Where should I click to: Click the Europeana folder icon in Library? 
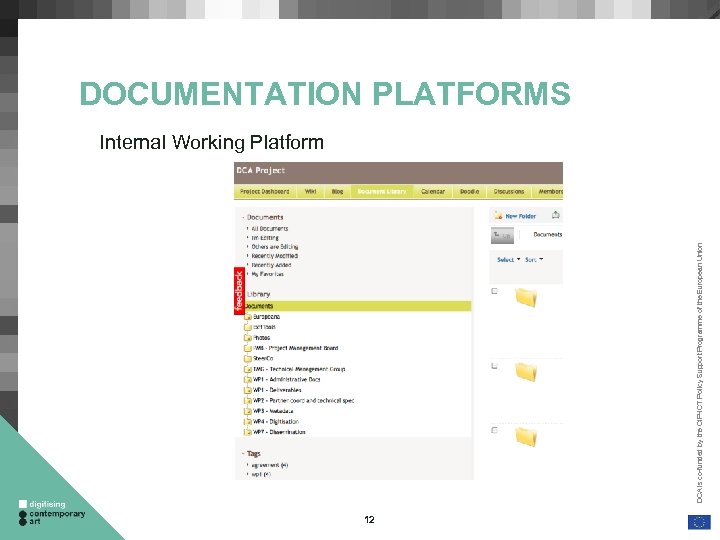[x=248, y=317]
